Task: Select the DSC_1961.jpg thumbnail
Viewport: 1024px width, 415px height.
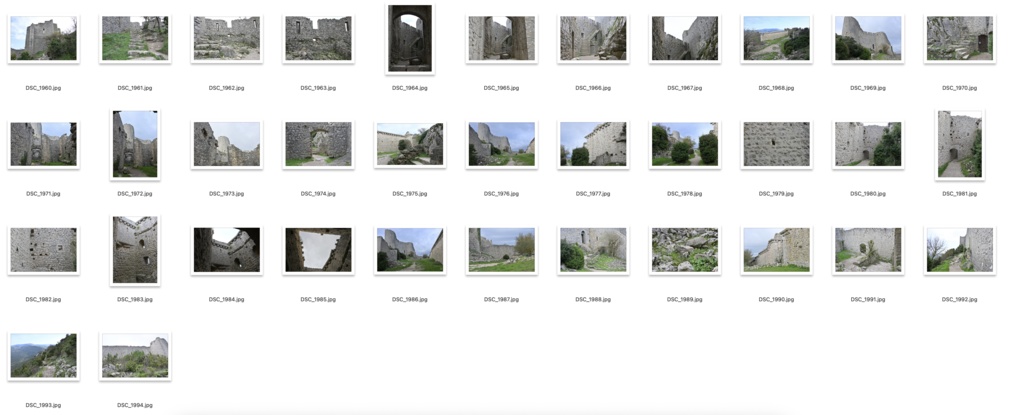Action: tap(135, 39)
